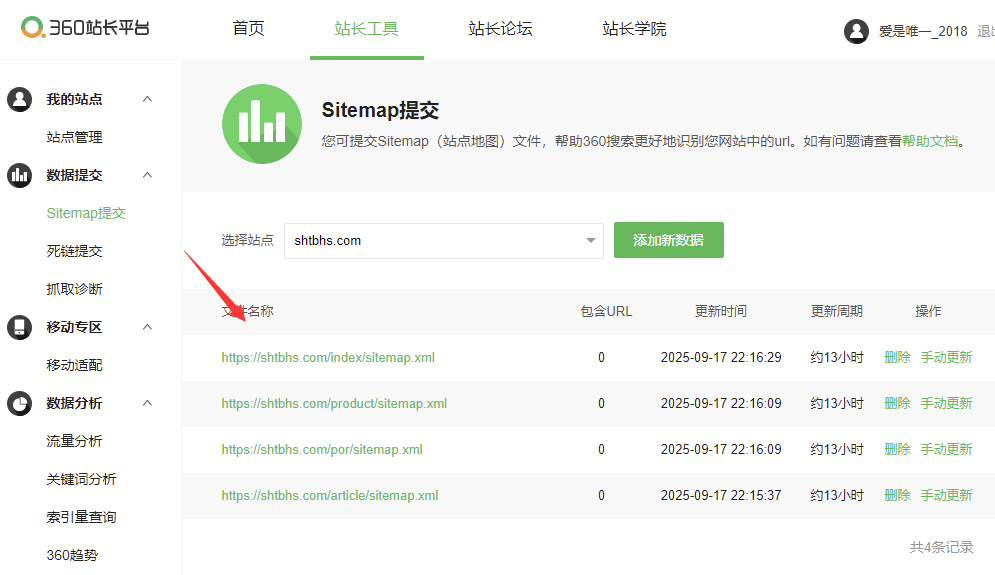Screen dimensions: 995x575
Task: Open 360趋势 in sidebar
Action: coord(72,555)
